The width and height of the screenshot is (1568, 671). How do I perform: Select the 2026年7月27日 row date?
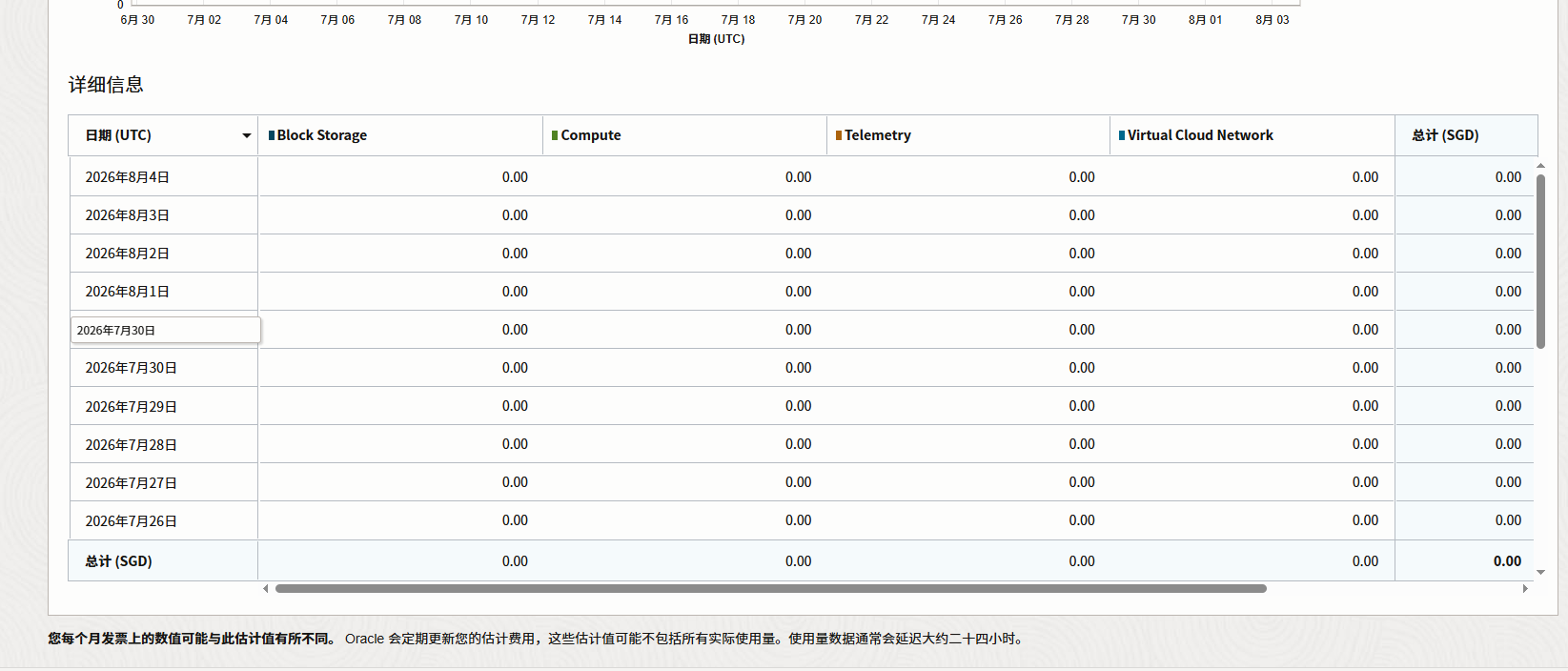click(x=132, y=483)
